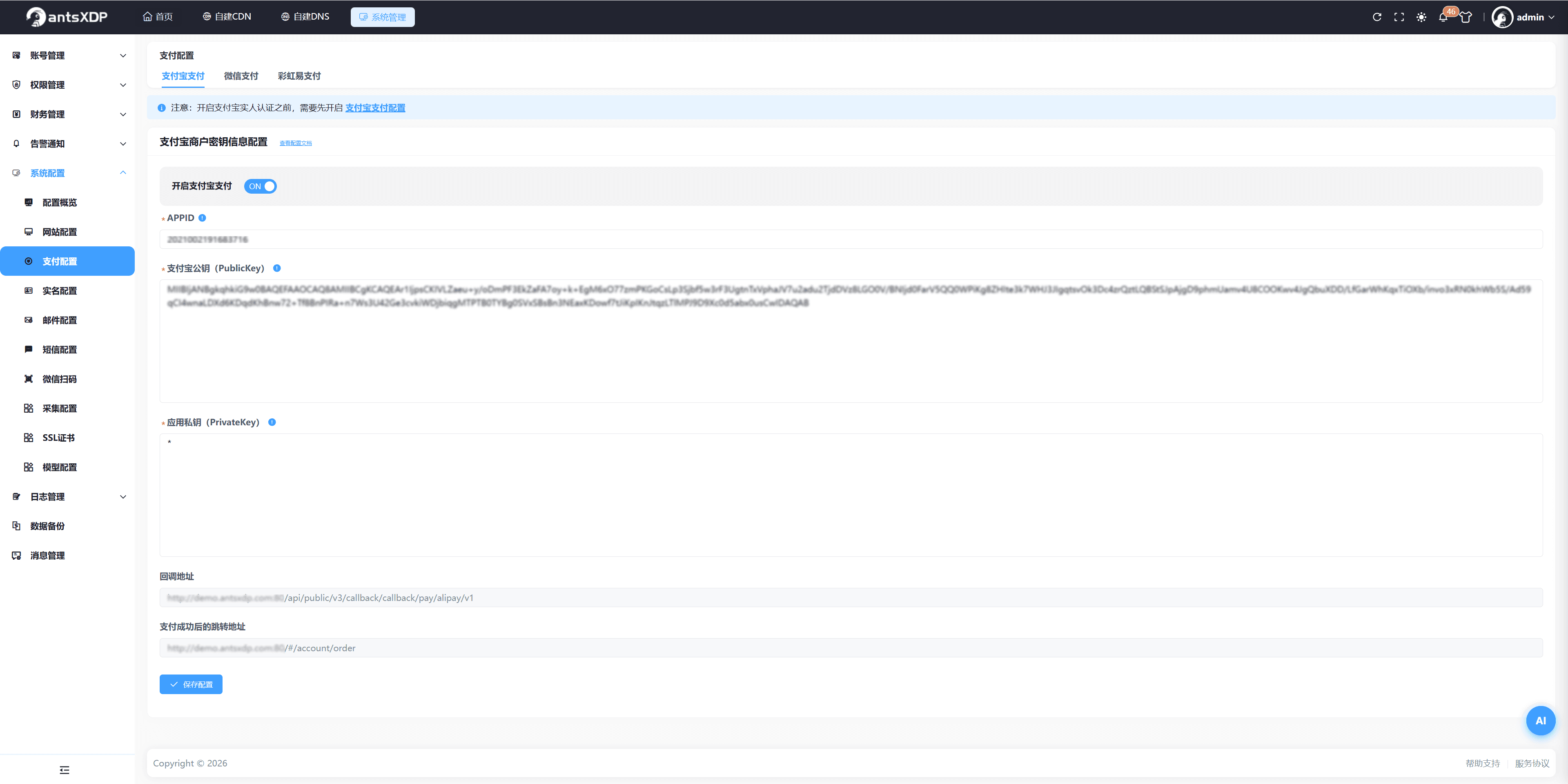1568x784 pixels.
Task: Click 服务协议 footer link
Action: 1532,763
